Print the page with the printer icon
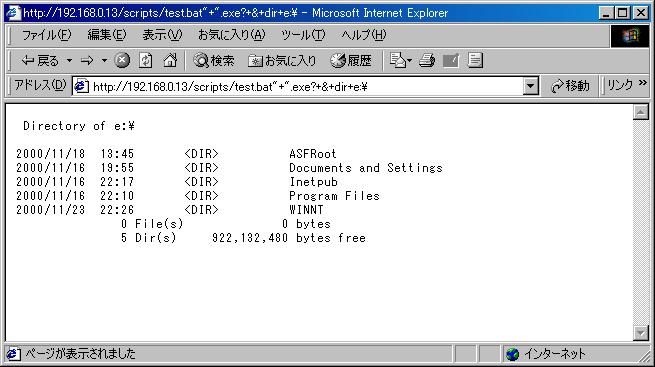Viewport: 655px width, 367px height. click(x=427, y=61)
